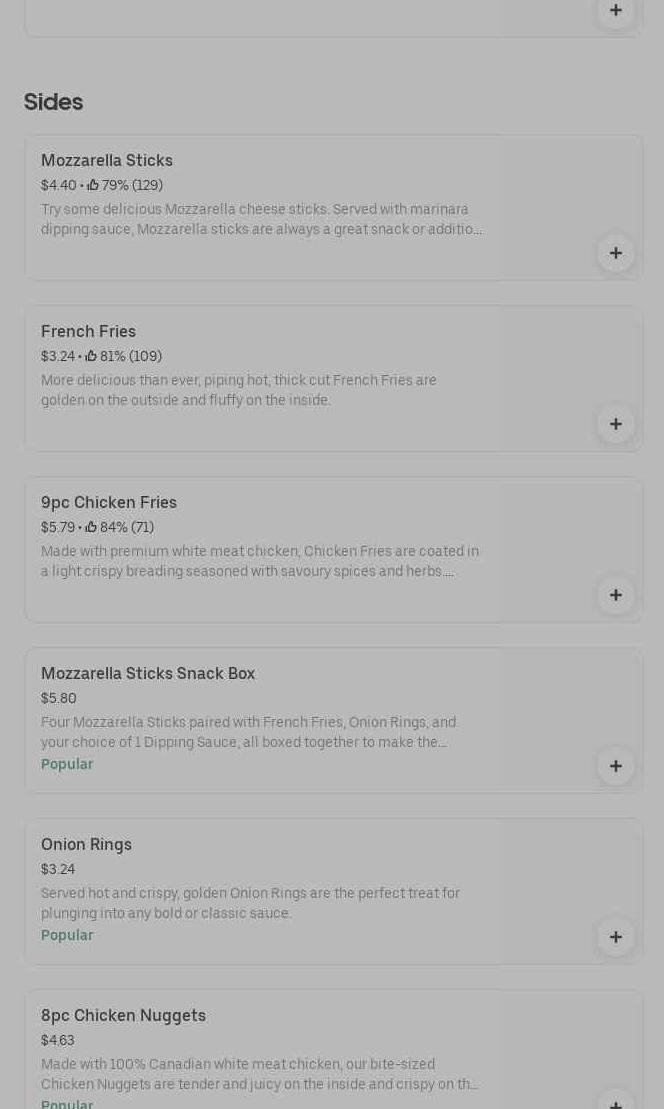Select the Popular tag under Onion Rings
This screenshot has height=1109, width=664.
tap(67, 936)
